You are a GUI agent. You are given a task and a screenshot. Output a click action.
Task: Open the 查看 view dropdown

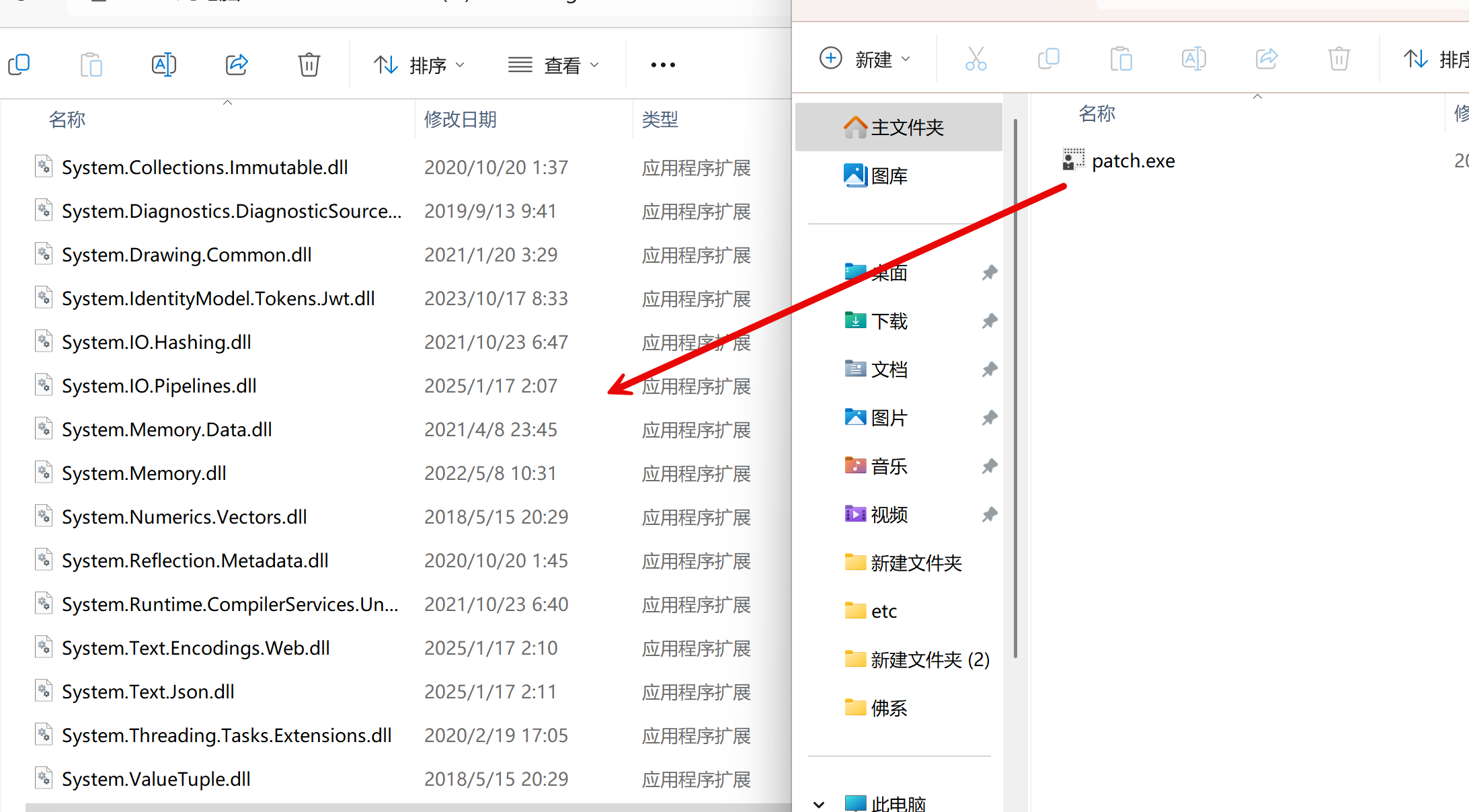click(x=553, y=65)
